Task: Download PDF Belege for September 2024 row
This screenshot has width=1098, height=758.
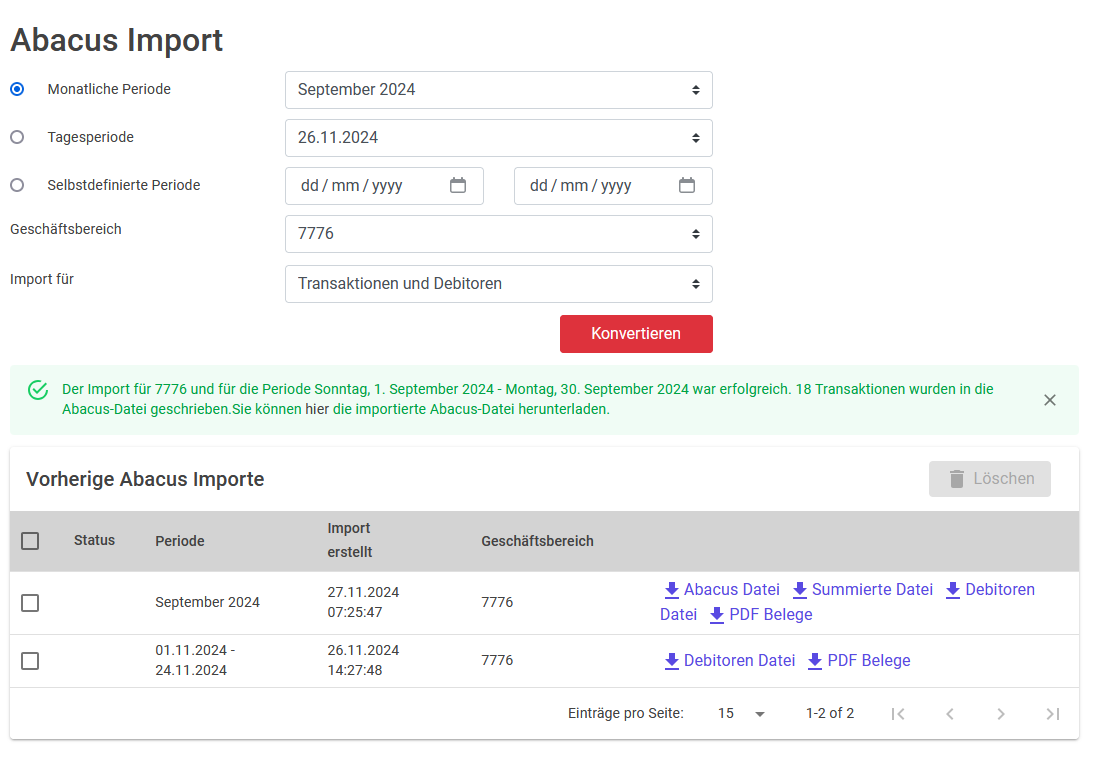Action: pos(760,615)
